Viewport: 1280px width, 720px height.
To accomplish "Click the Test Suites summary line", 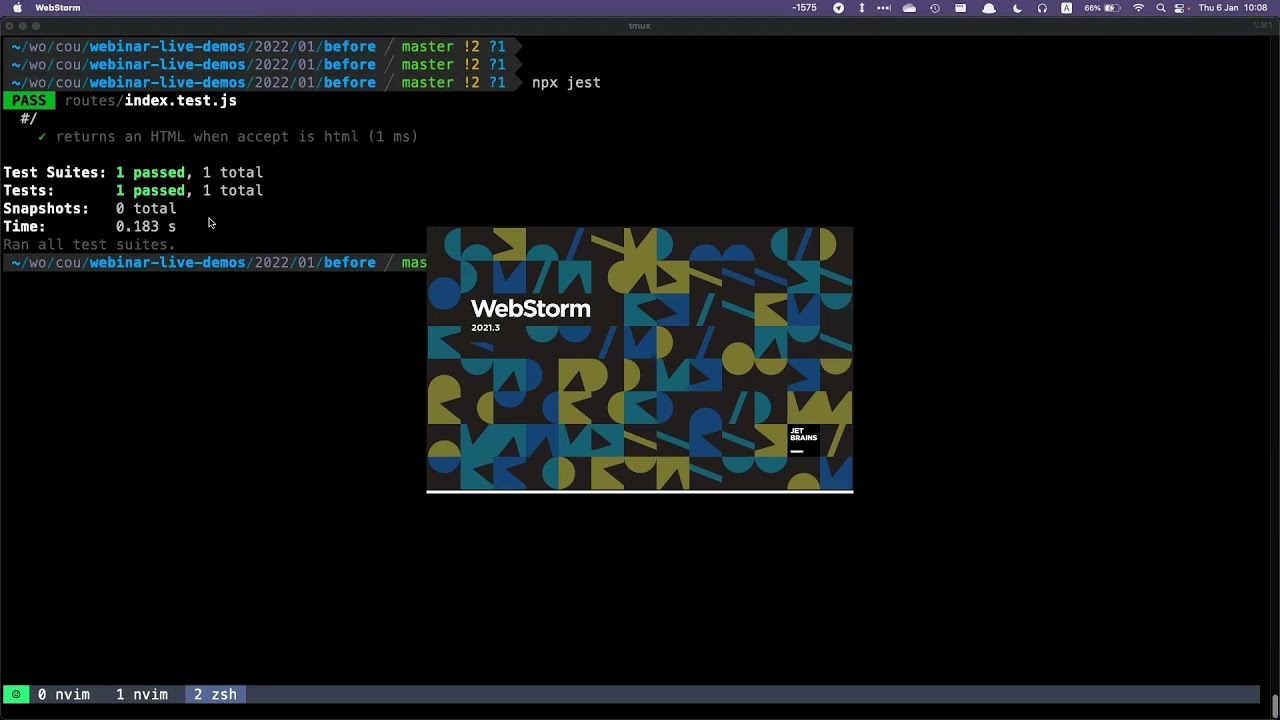I will (133, 172).
